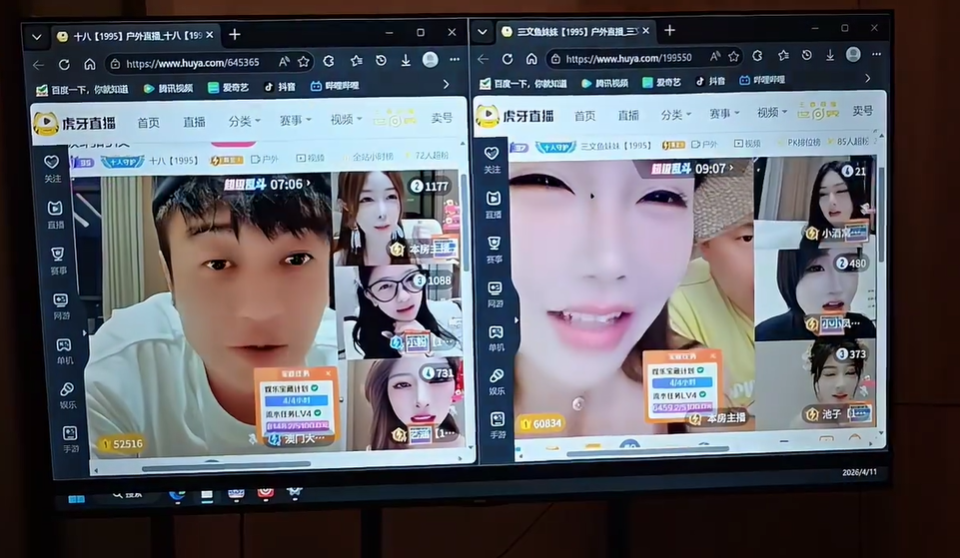Close task popup in right stream
Viewport: 960px width, 558px height.
tap(712, 356)
